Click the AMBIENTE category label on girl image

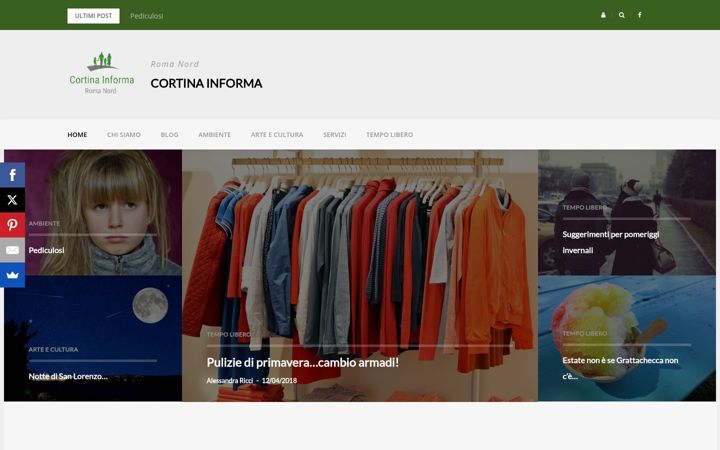tap(44, 224)
